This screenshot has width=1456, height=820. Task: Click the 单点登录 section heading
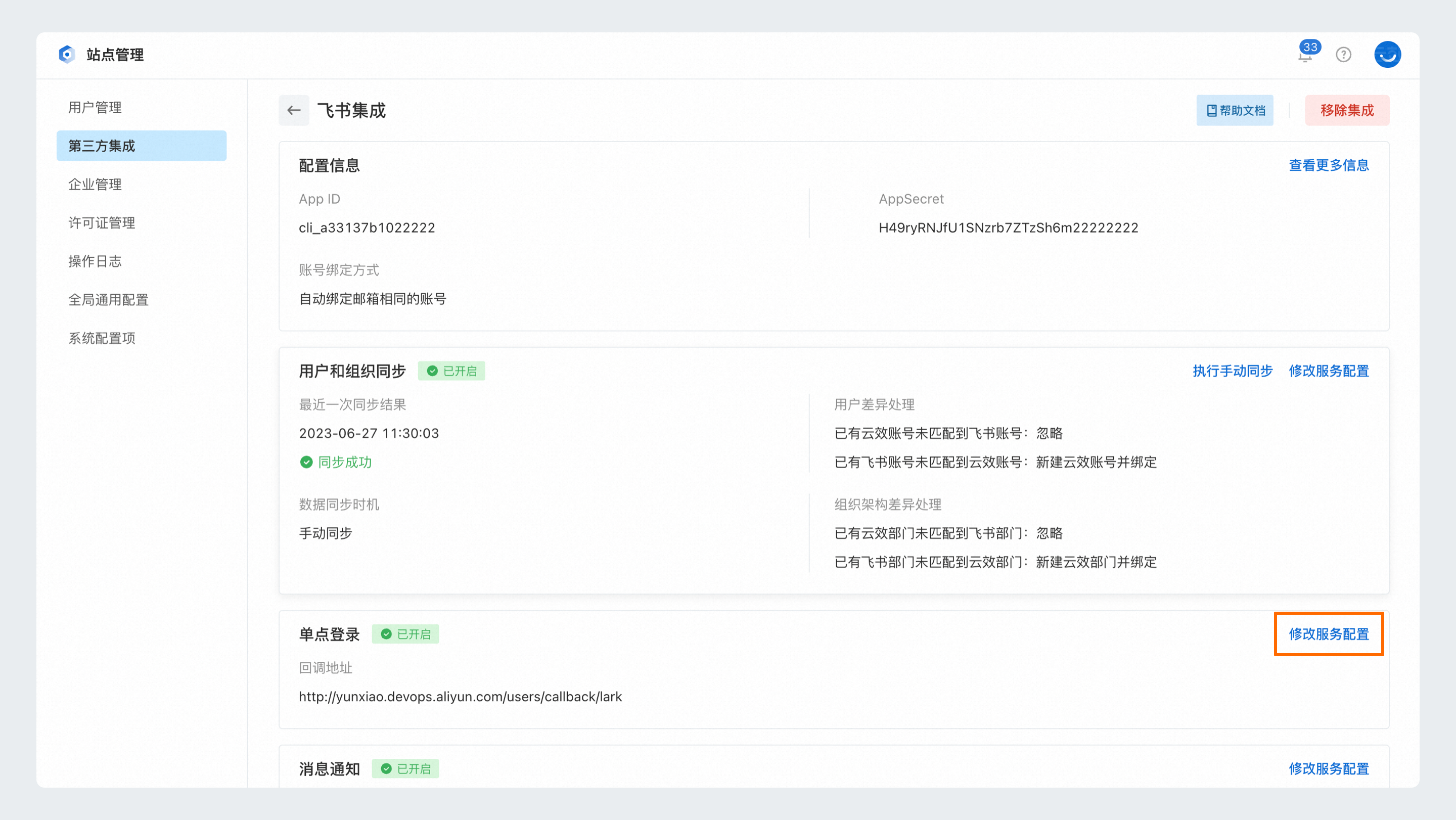[330, 634]
